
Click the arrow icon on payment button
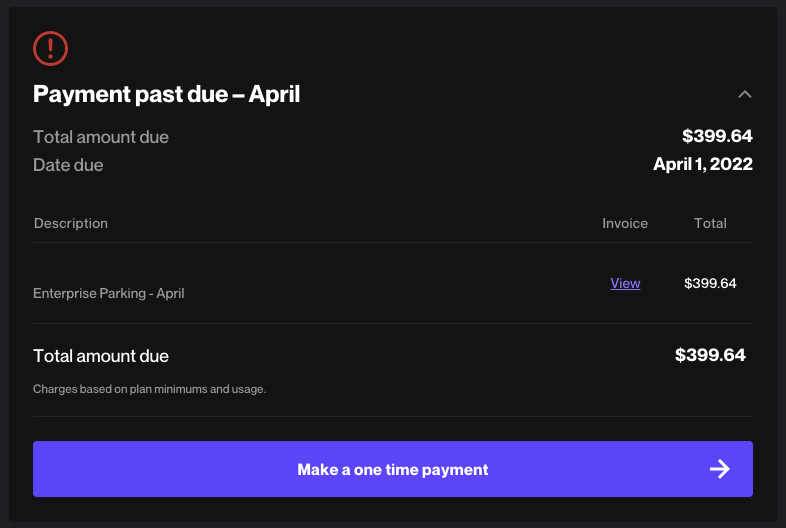coord(719,469)
